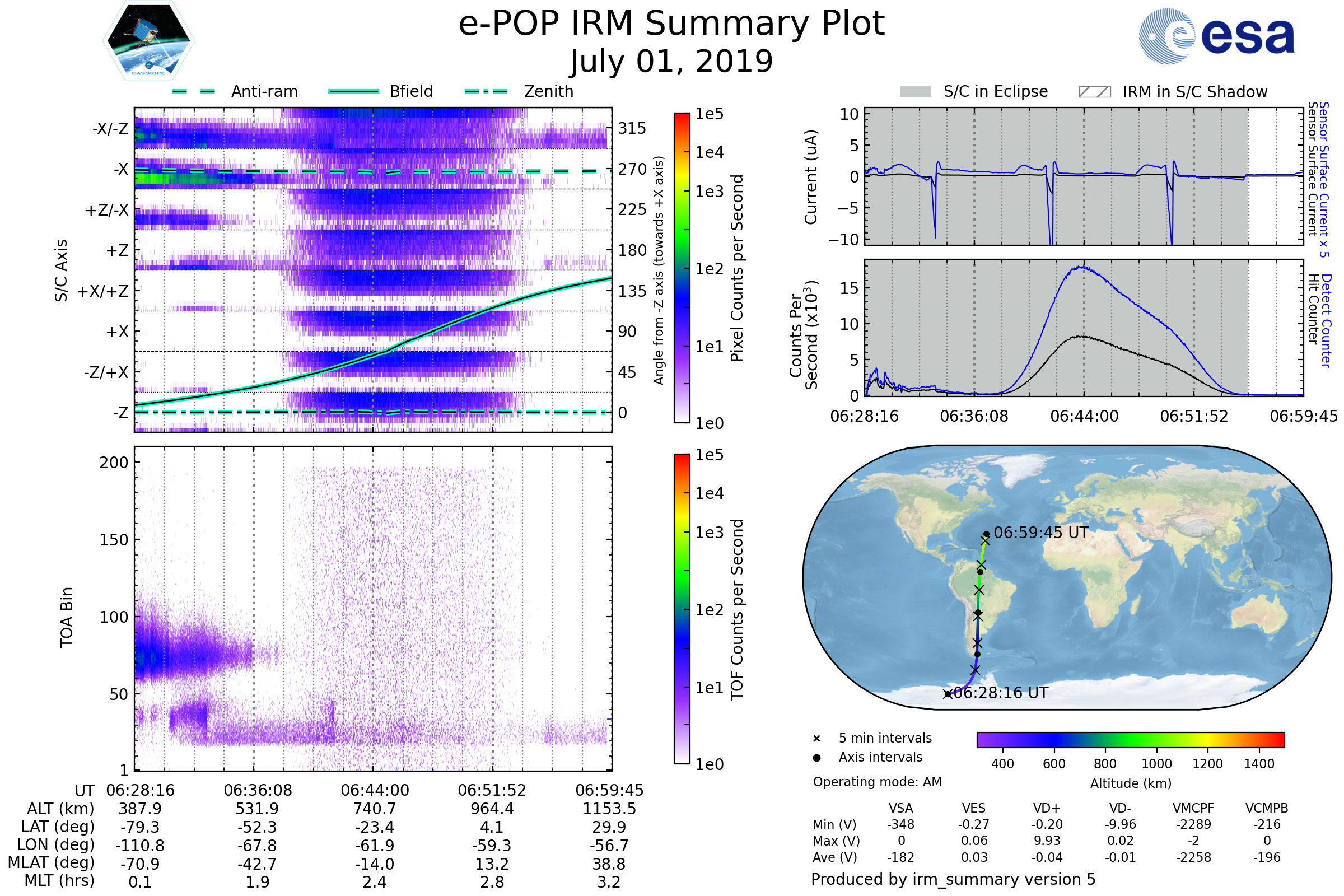
Task: Click the Bfield solid legend line
Action: coord(353,91)
